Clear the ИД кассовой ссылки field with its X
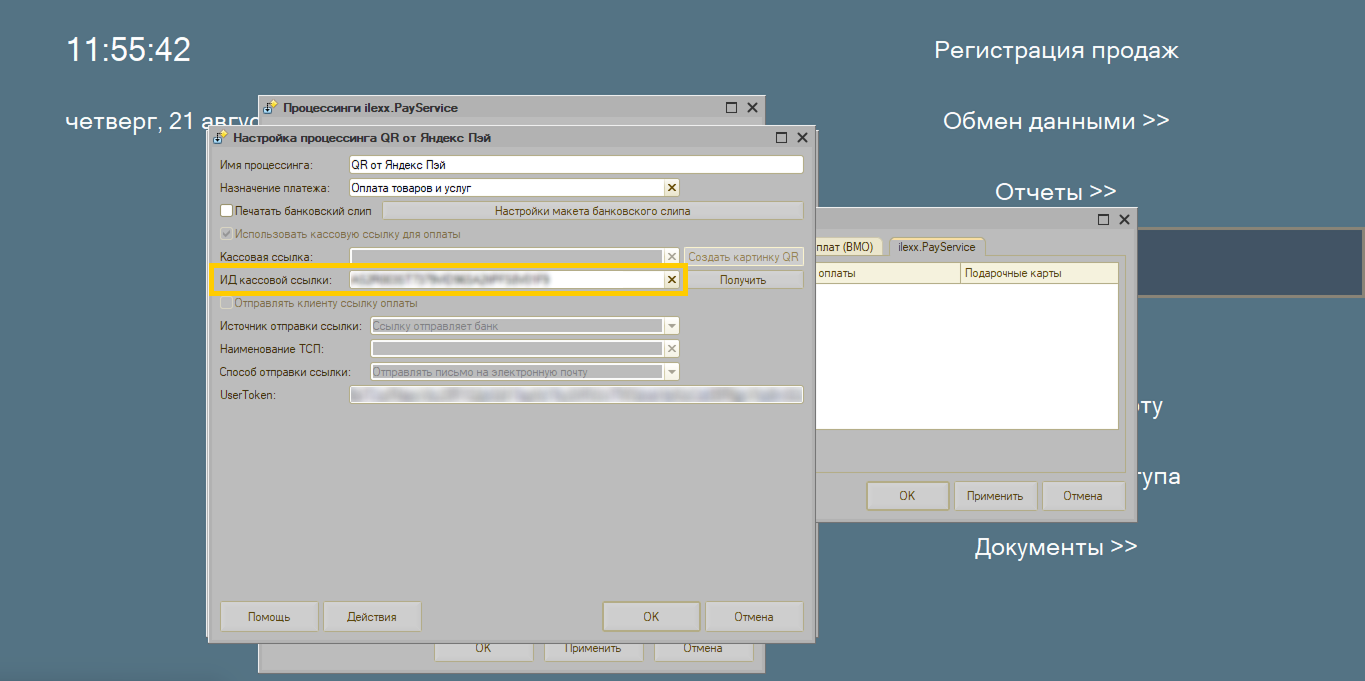The height and width of the screenshot is (681, 1365). pos(672,280)
